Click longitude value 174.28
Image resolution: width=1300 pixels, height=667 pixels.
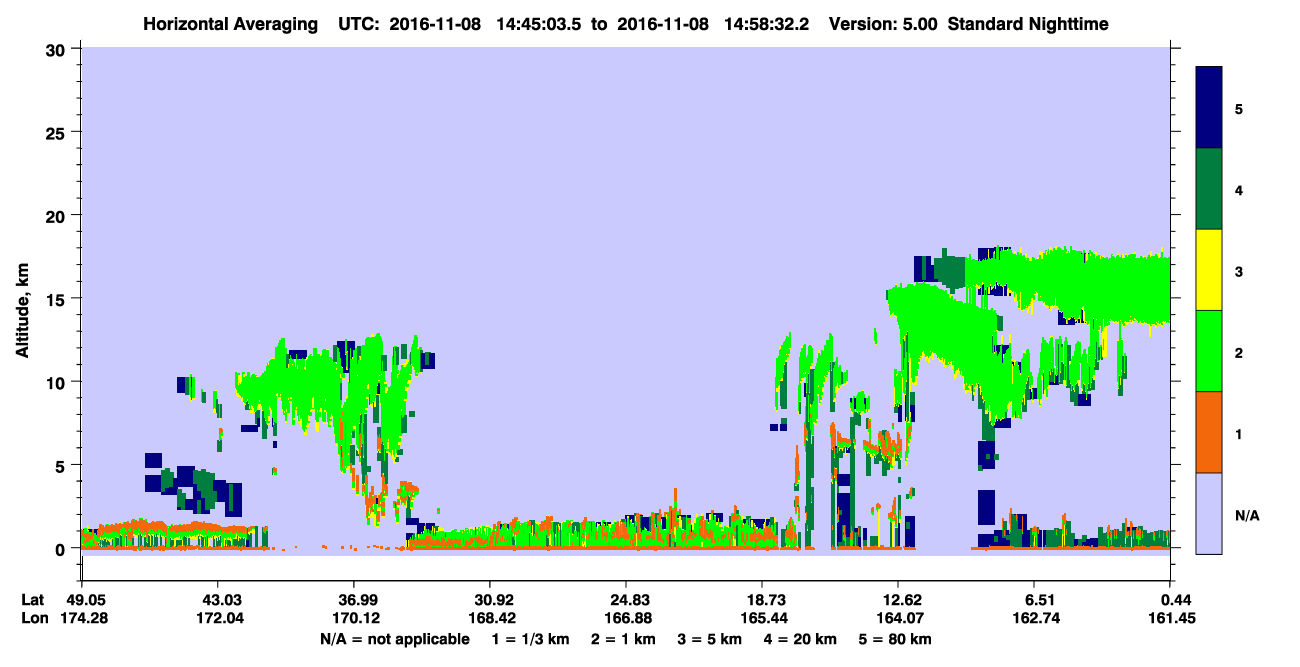pos(86,618)
